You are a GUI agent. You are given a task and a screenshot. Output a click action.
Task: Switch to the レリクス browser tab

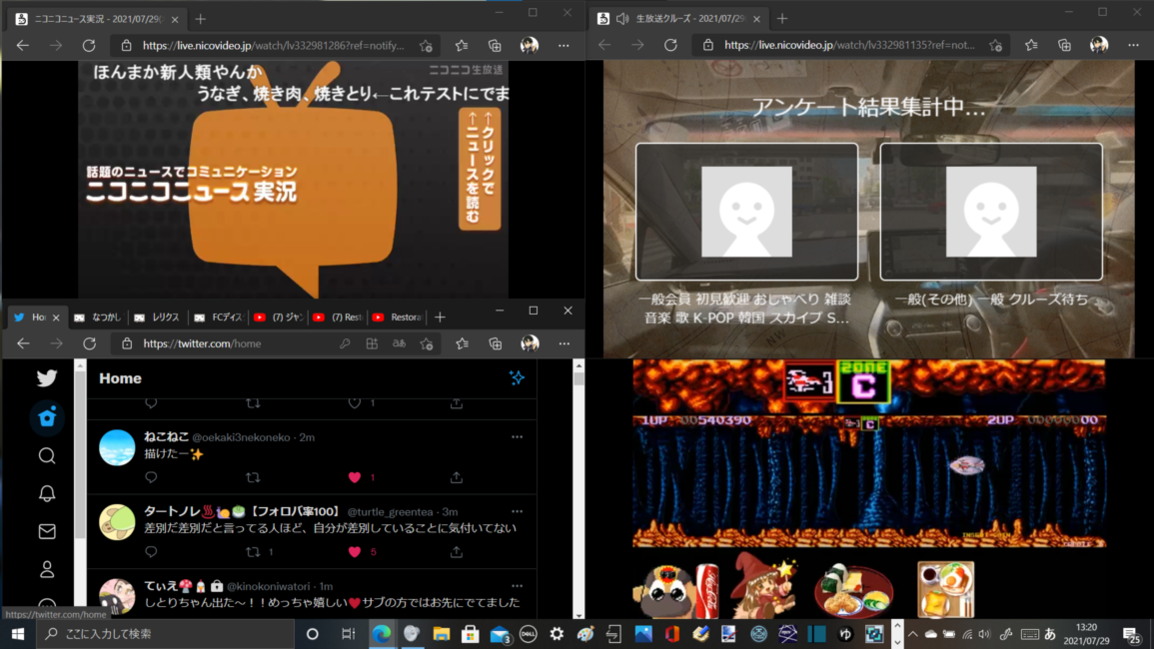click(158, 317)
